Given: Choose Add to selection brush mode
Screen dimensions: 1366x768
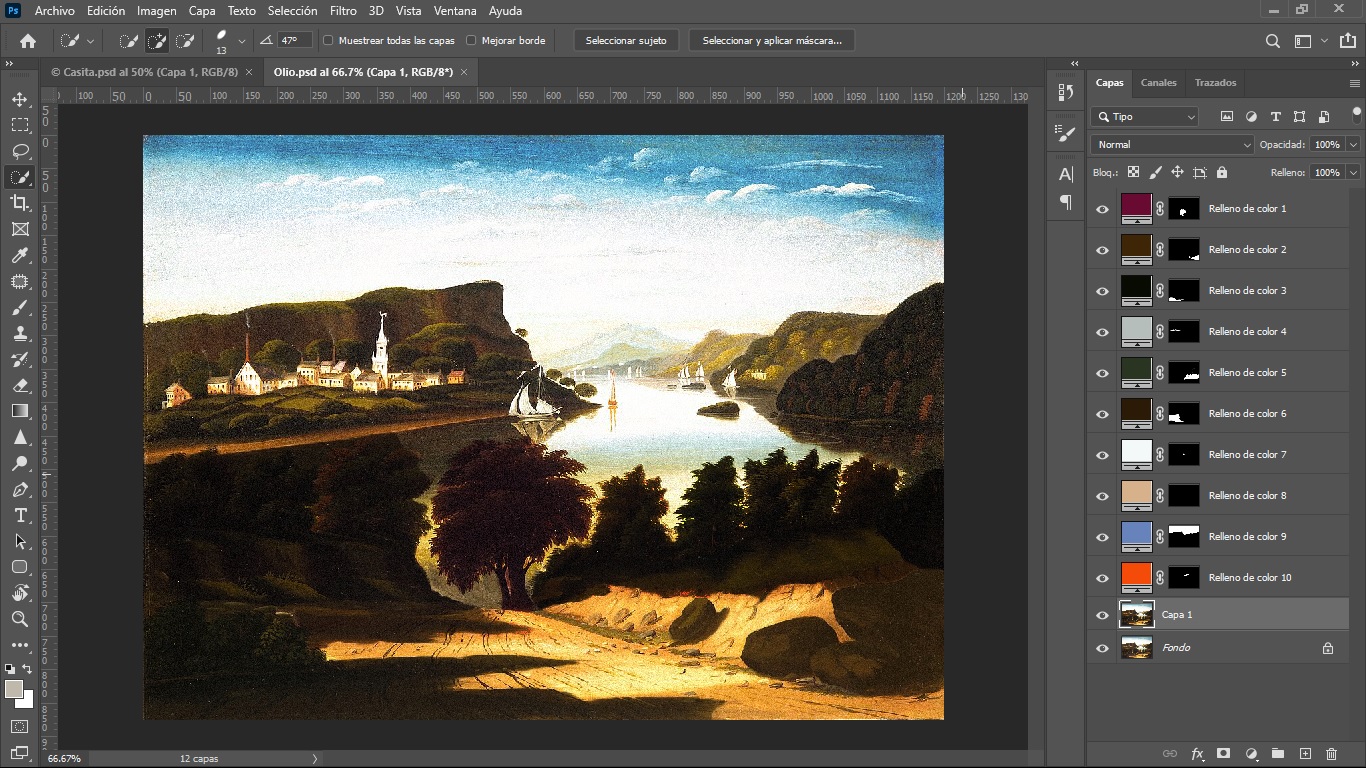Looking at the screenshot, I should 157,41.
